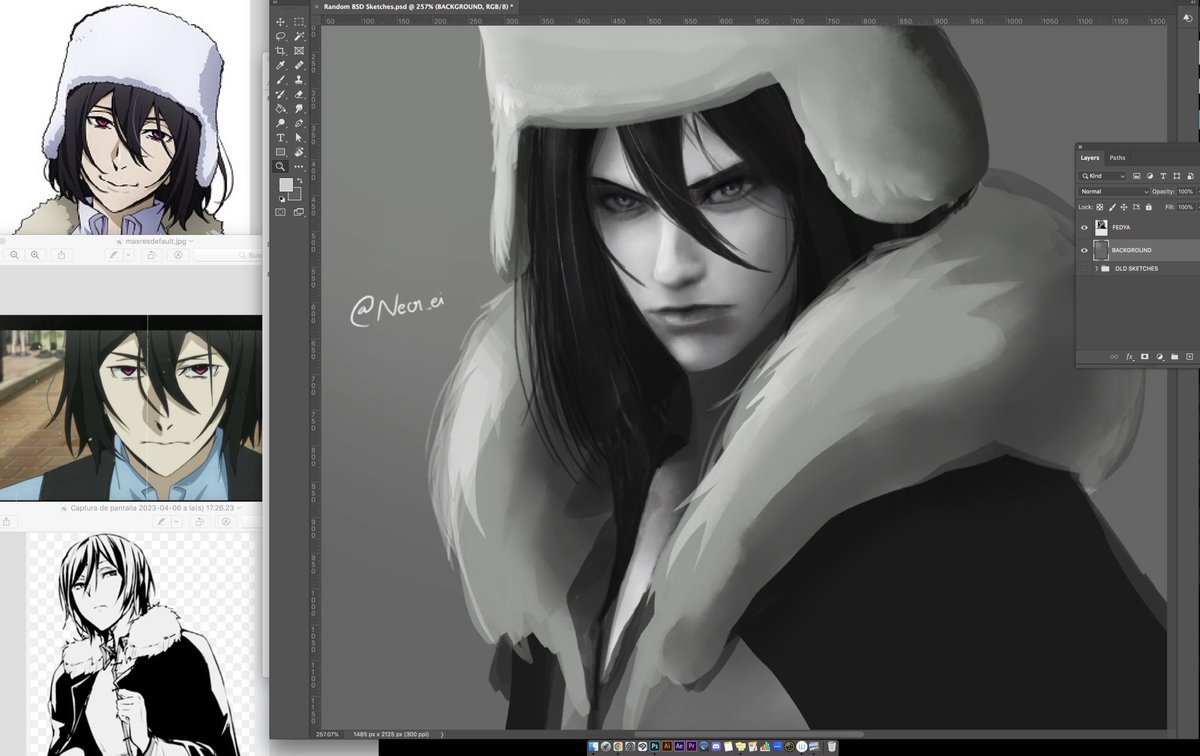Open the extra tools ellipsis menu
Viewport: 1200px width, 756px height.
pos(299,167)
